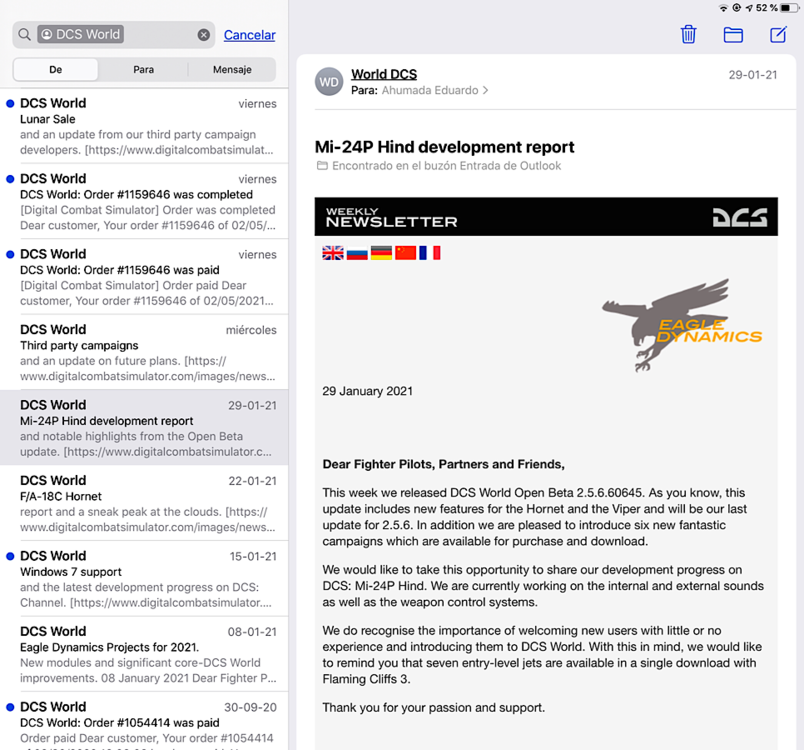Click the viernes date on Lunar Sale row
This screenshot has height=750, width=804.
(x=257, y=104)
